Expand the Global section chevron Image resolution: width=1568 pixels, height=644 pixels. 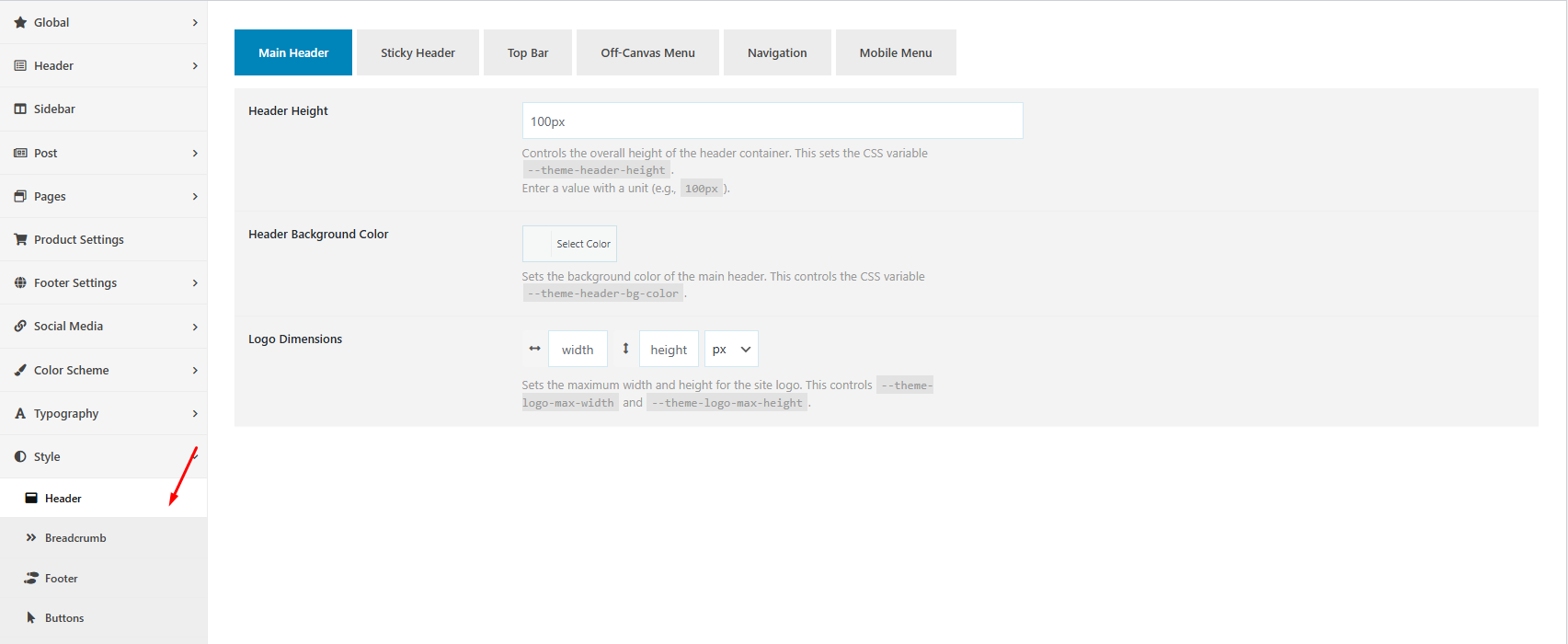(195, 22)
